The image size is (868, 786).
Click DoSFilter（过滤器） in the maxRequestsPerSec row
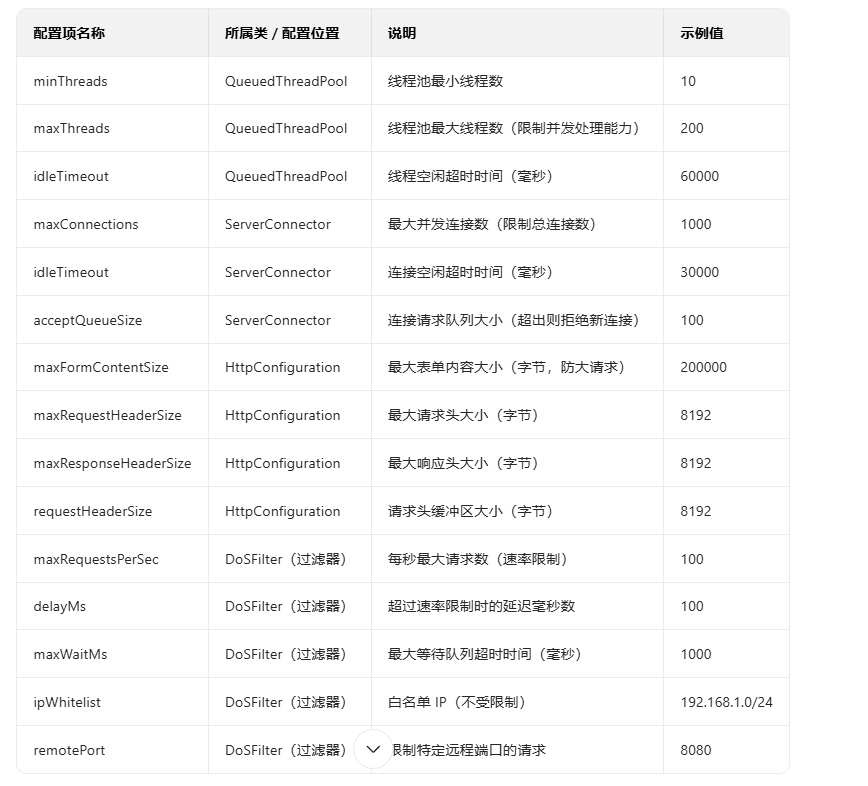(x=286, y=560)
